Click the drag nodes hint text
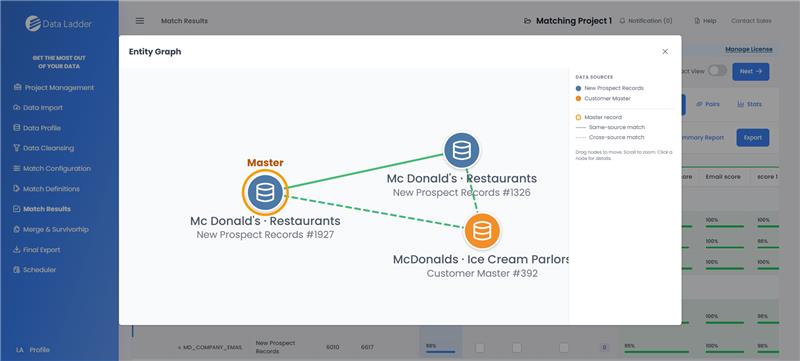800x361 pixels. click(623, 155)
